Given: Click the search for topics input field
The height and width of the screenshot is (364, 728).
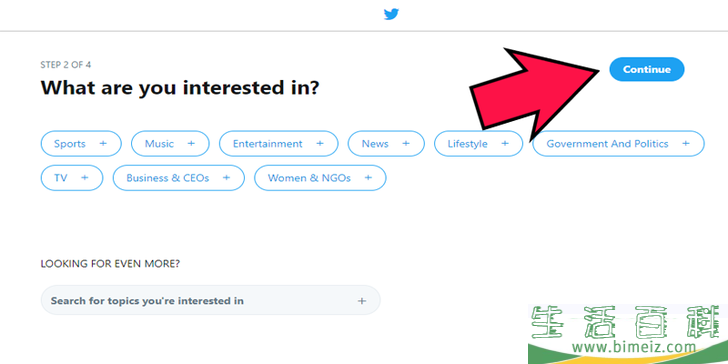Looking at the screenshot, I should 210,300.
